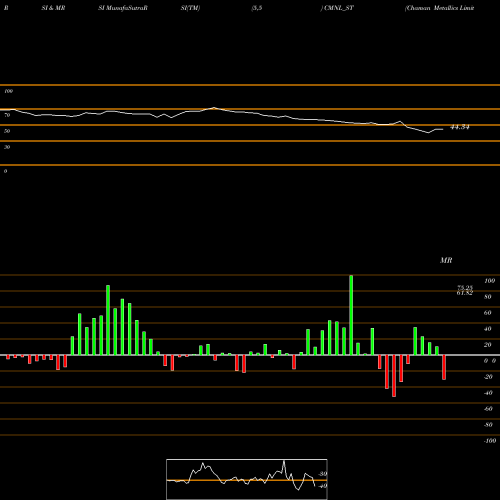Click the orange midline in the mini chart

click(x=247, y=480)
